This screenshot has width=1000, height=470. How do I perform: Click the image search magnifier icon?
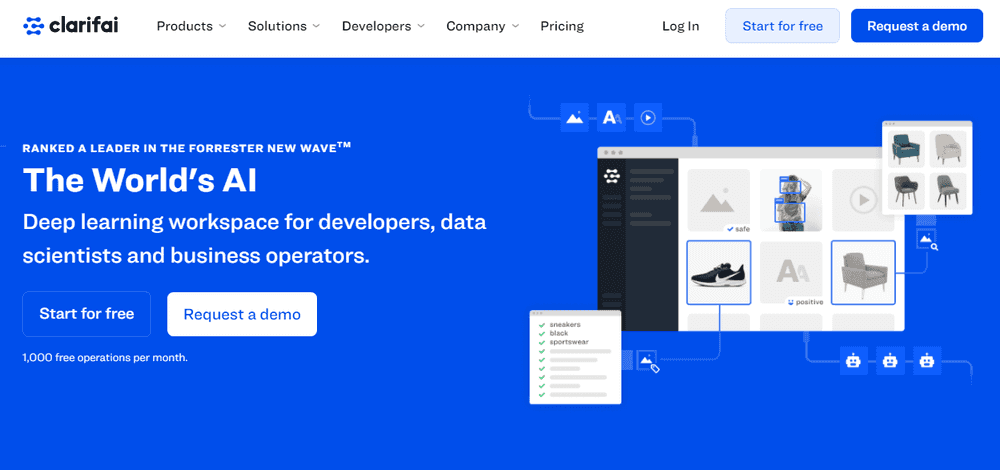927,241
